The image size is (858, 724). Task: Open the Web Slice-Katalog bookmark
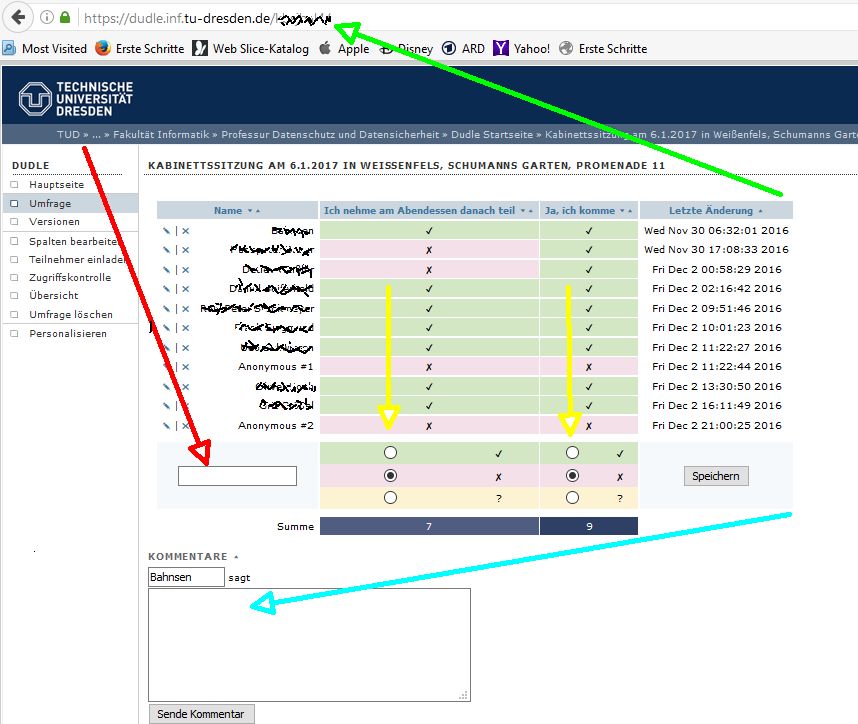251,49
